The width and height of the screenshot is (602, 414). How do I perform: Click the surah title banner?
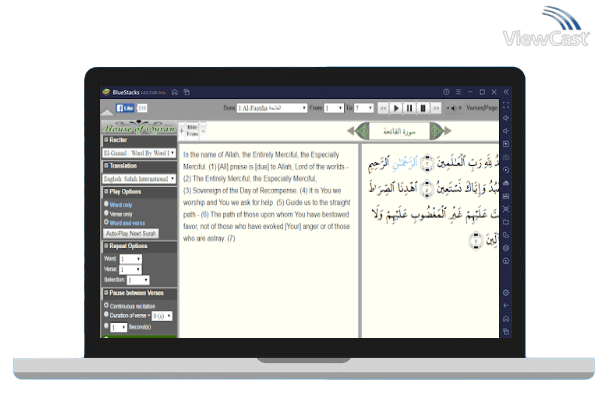click(x=399, y=131)
